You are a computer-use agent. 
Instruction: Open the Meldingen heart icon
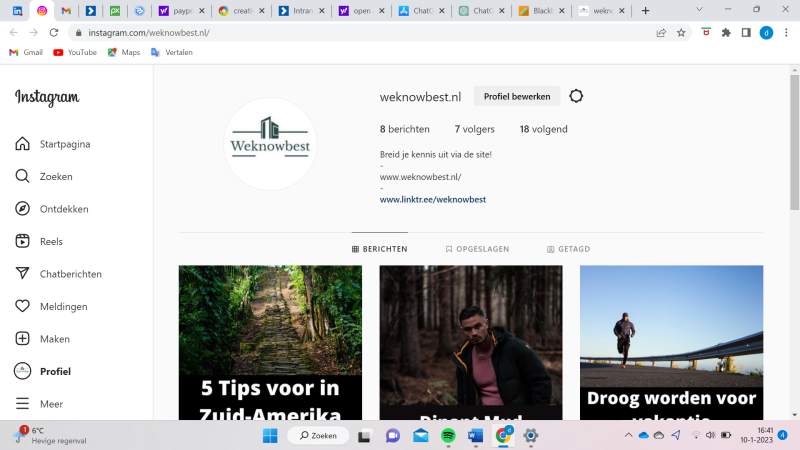[x=22, y=306]
